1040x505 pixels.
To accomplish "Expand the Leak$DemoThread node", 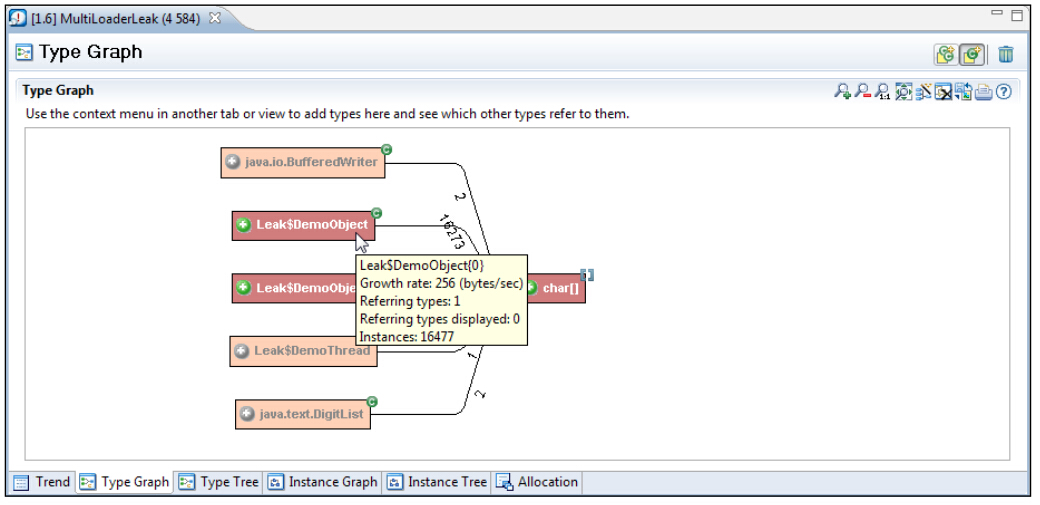I will 241,351.
